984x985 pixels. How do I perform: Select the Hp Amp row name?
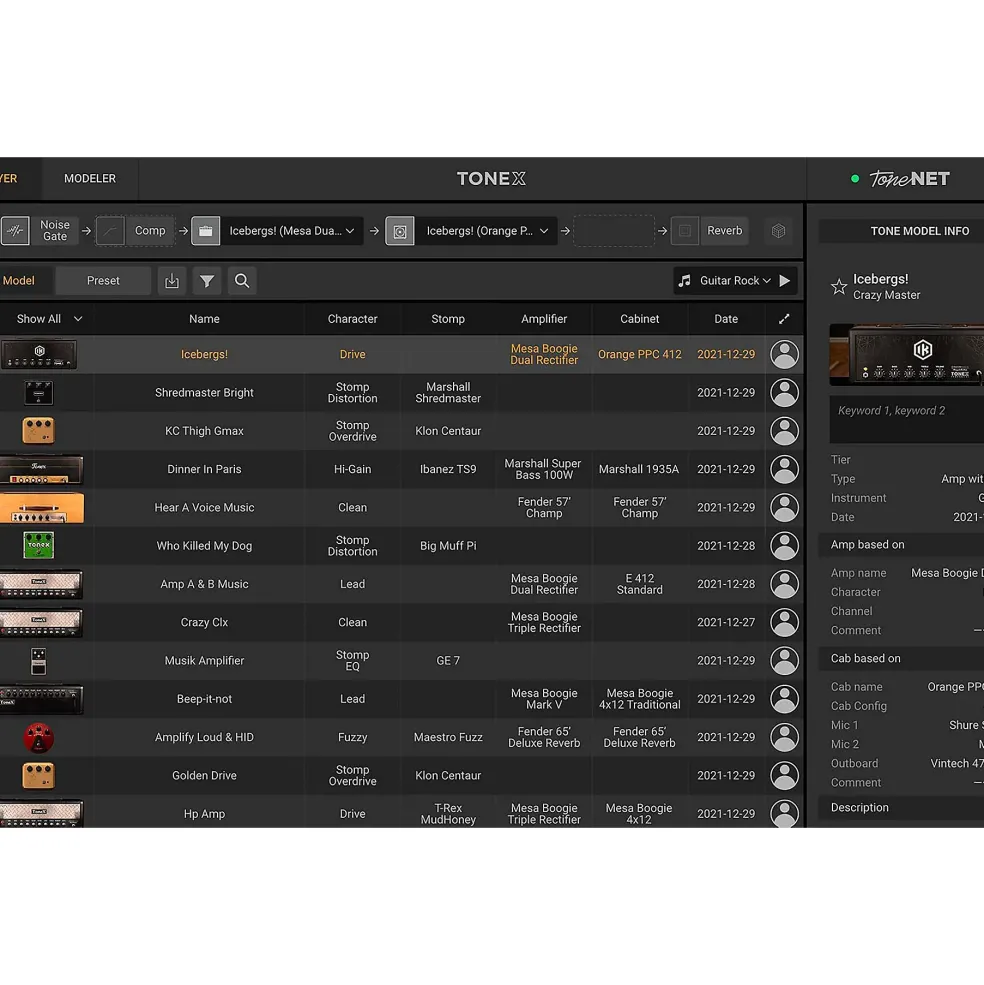click(204, 814)
